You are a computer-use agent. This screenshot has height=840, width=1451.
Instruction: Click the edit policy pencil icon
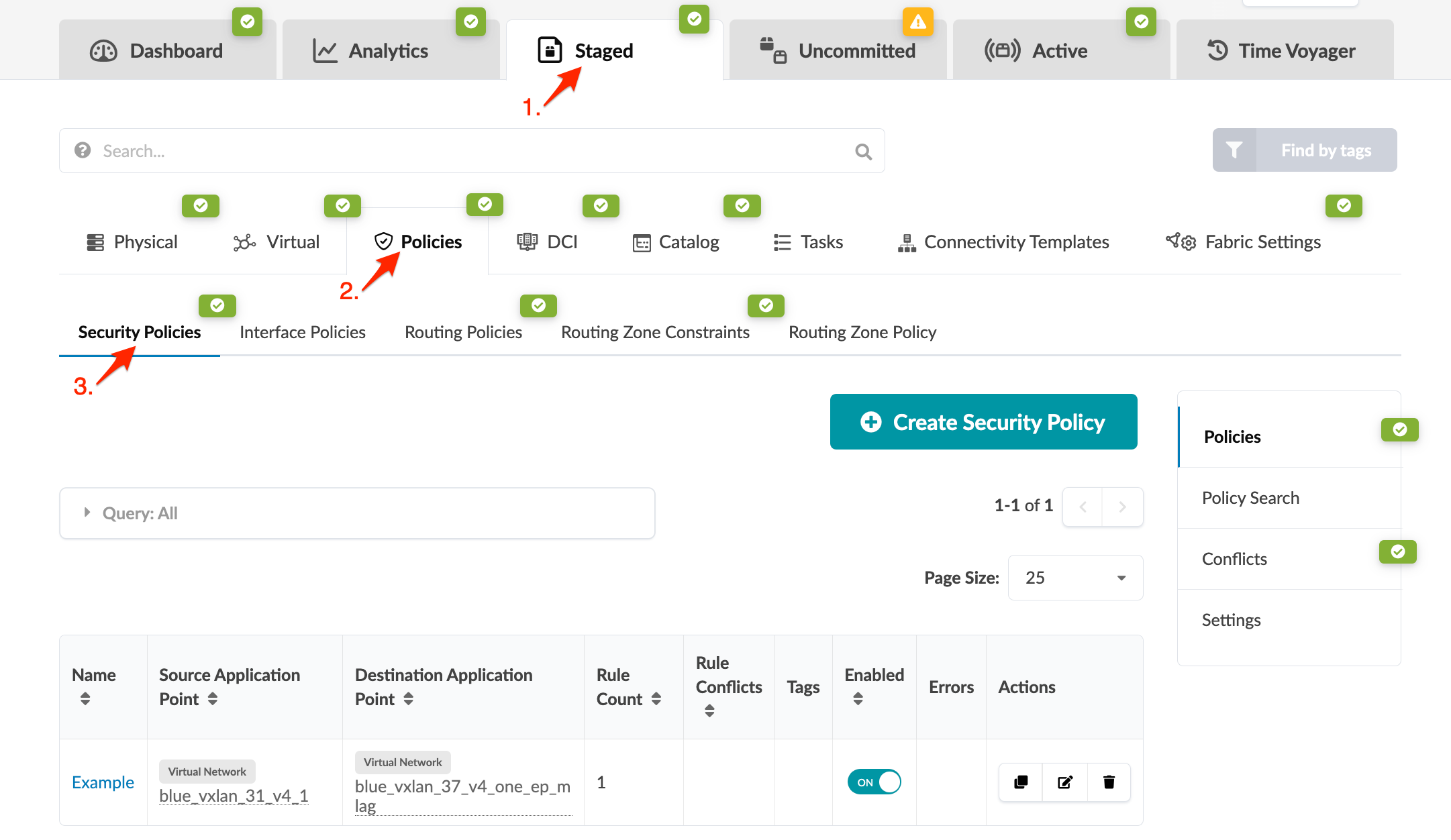(x=1065, y=782)
